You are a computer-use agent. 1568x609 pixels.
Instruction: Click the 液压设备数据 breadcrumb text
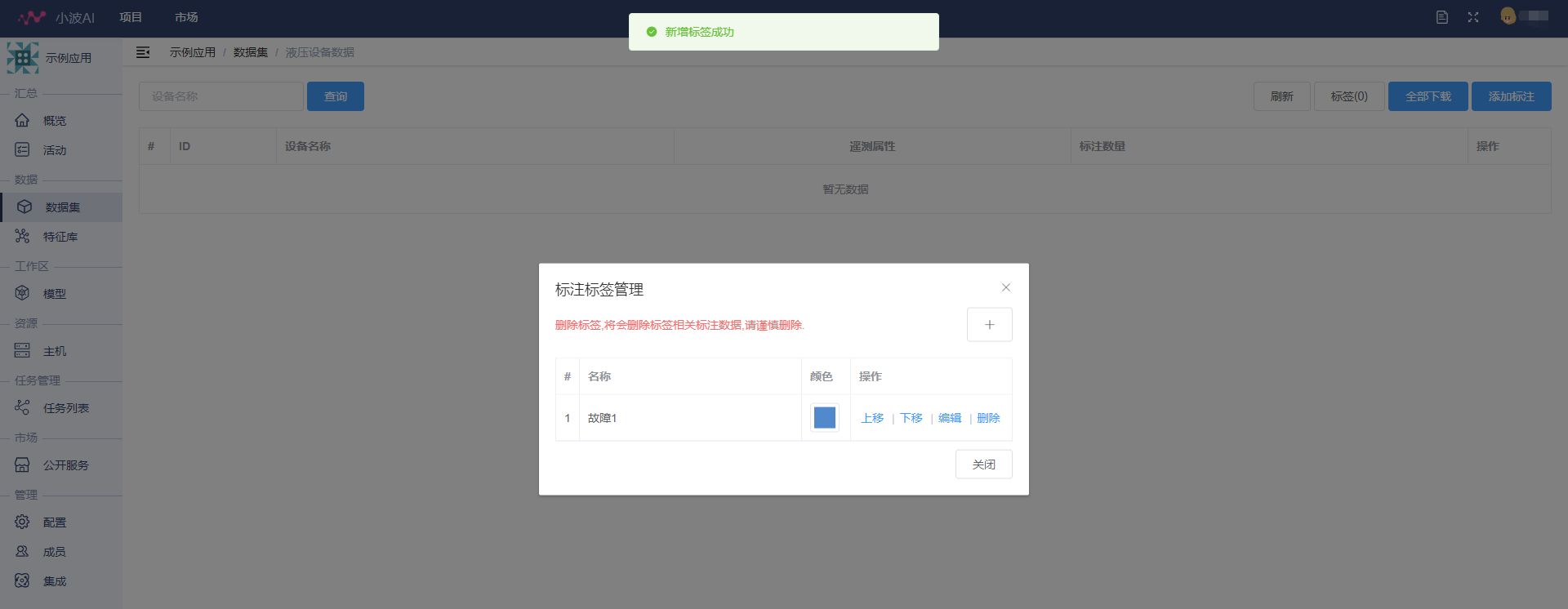click(320, 52)
